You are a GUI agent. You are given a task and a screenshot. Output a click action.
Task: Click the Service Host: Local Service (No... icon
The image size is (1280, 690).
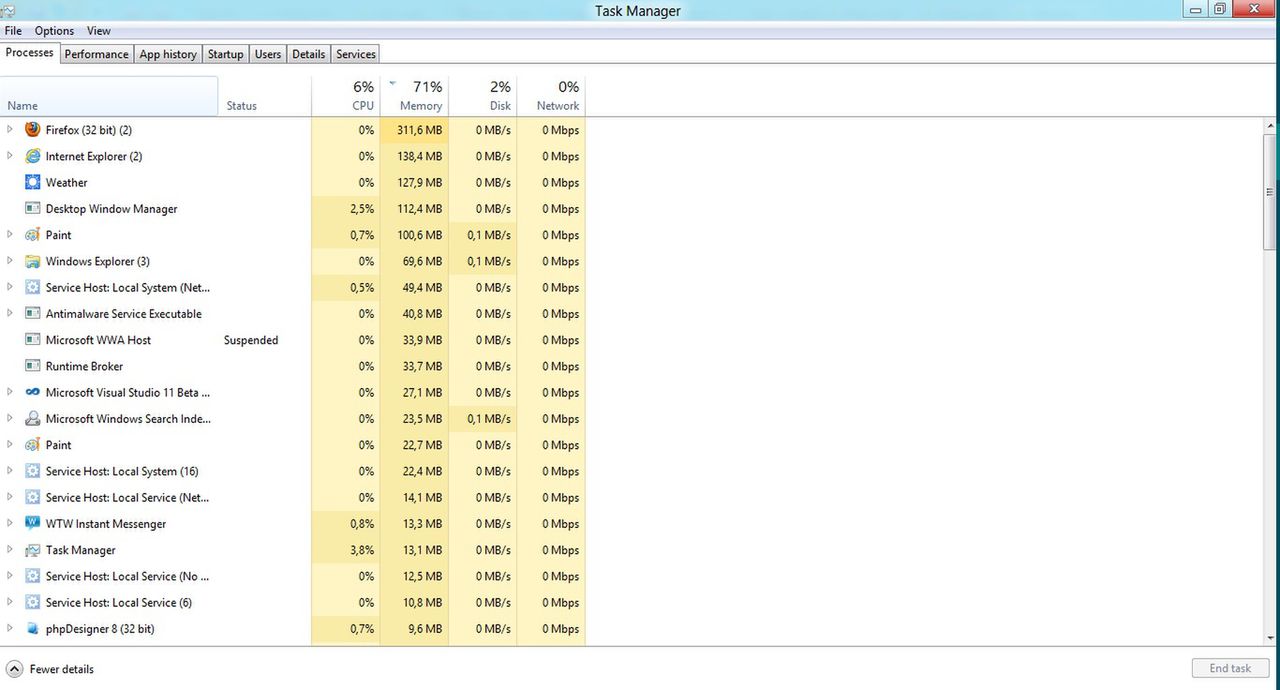point(32,576)
